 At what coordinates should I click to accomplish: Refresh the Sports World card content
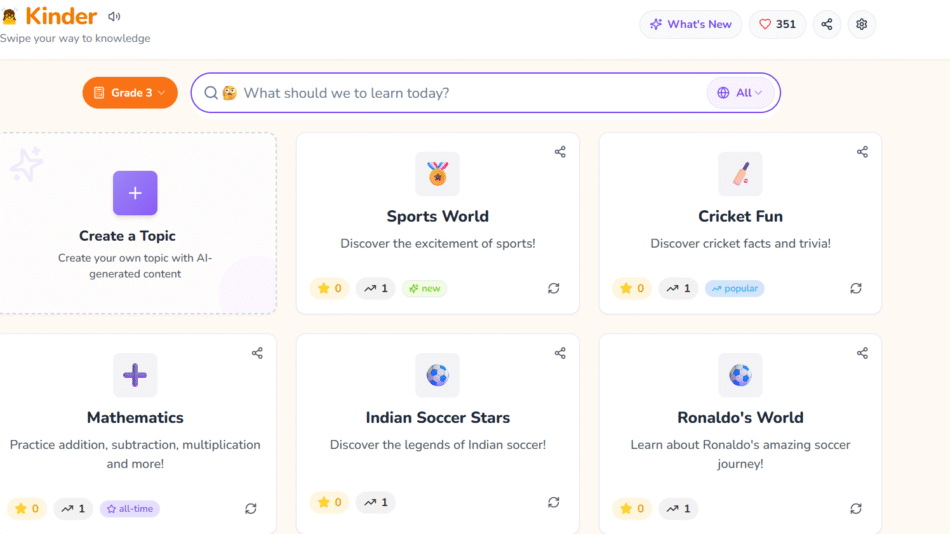click(x=554, y=288)
